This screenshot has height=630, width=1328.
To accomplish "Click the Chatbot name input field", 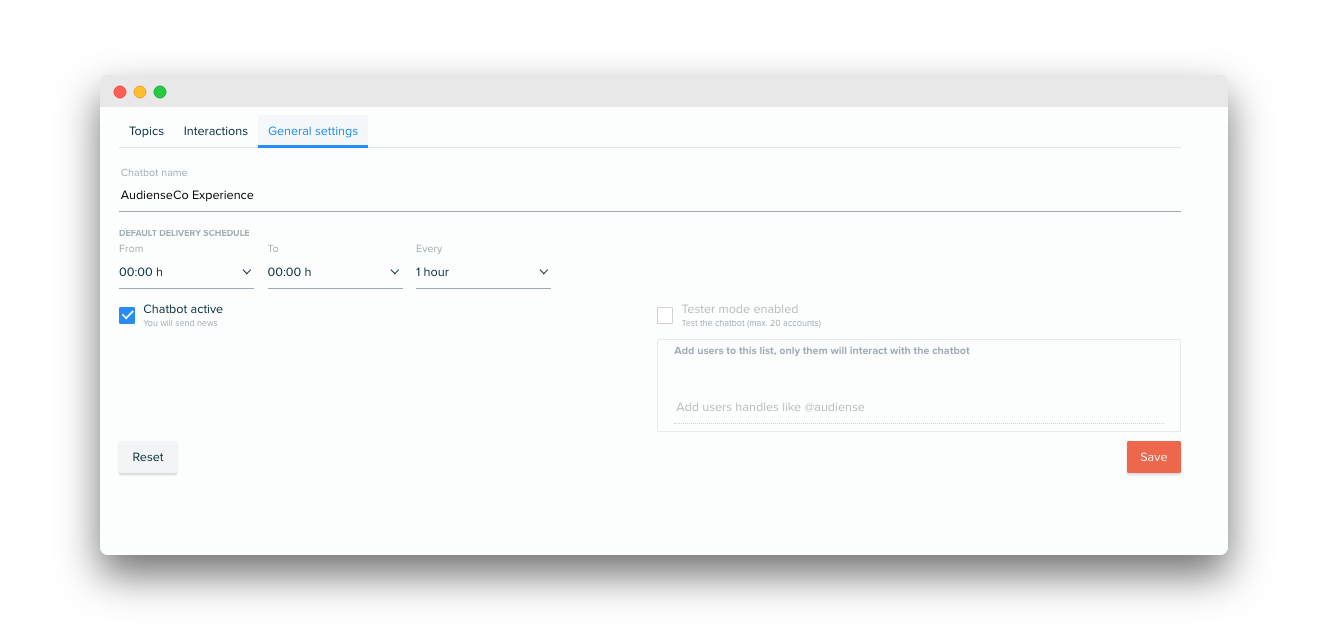I will pos(650,195).
